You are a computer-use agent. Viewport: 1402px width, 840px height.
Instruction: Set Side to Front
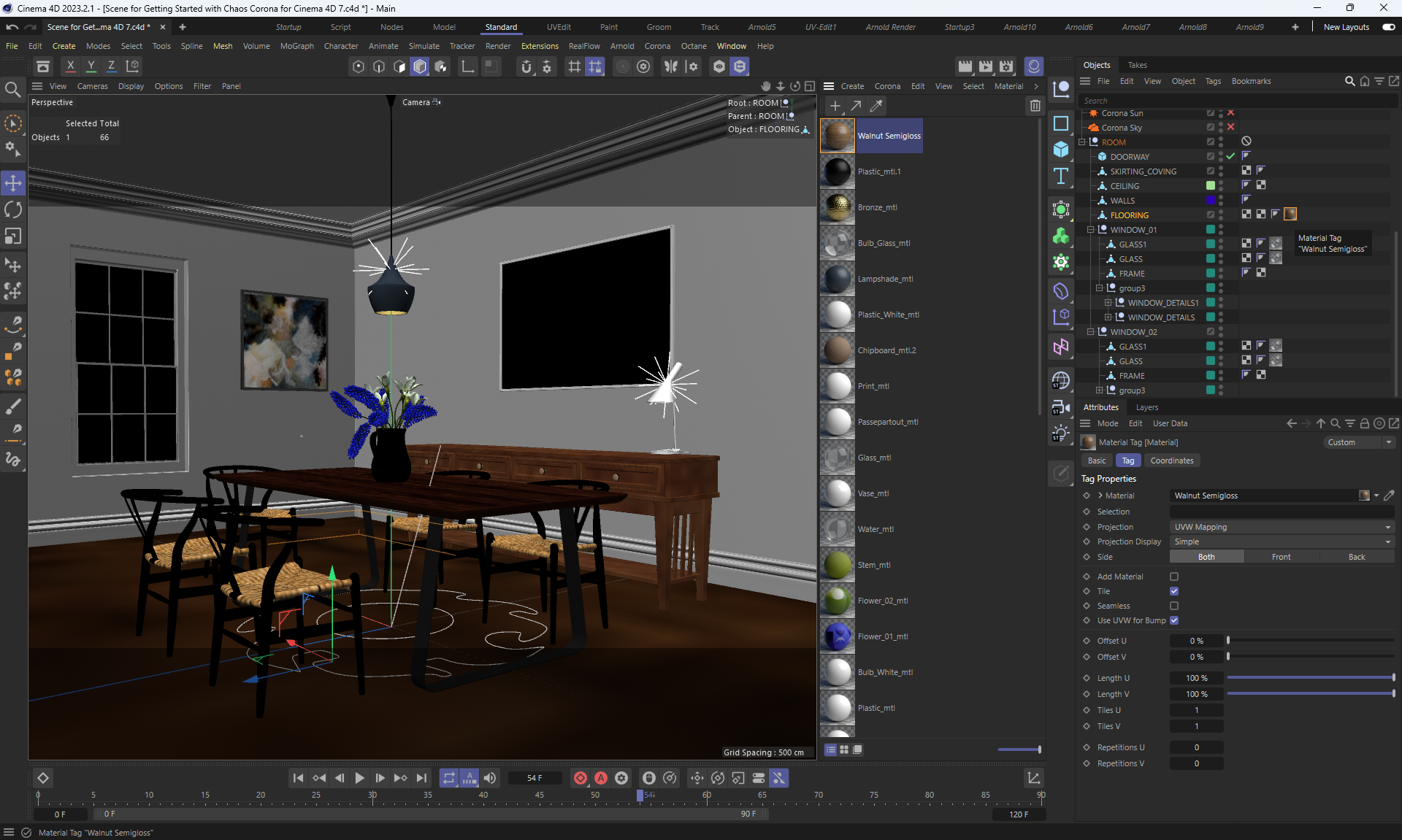pyautogui.click(x=1281, y=557)
